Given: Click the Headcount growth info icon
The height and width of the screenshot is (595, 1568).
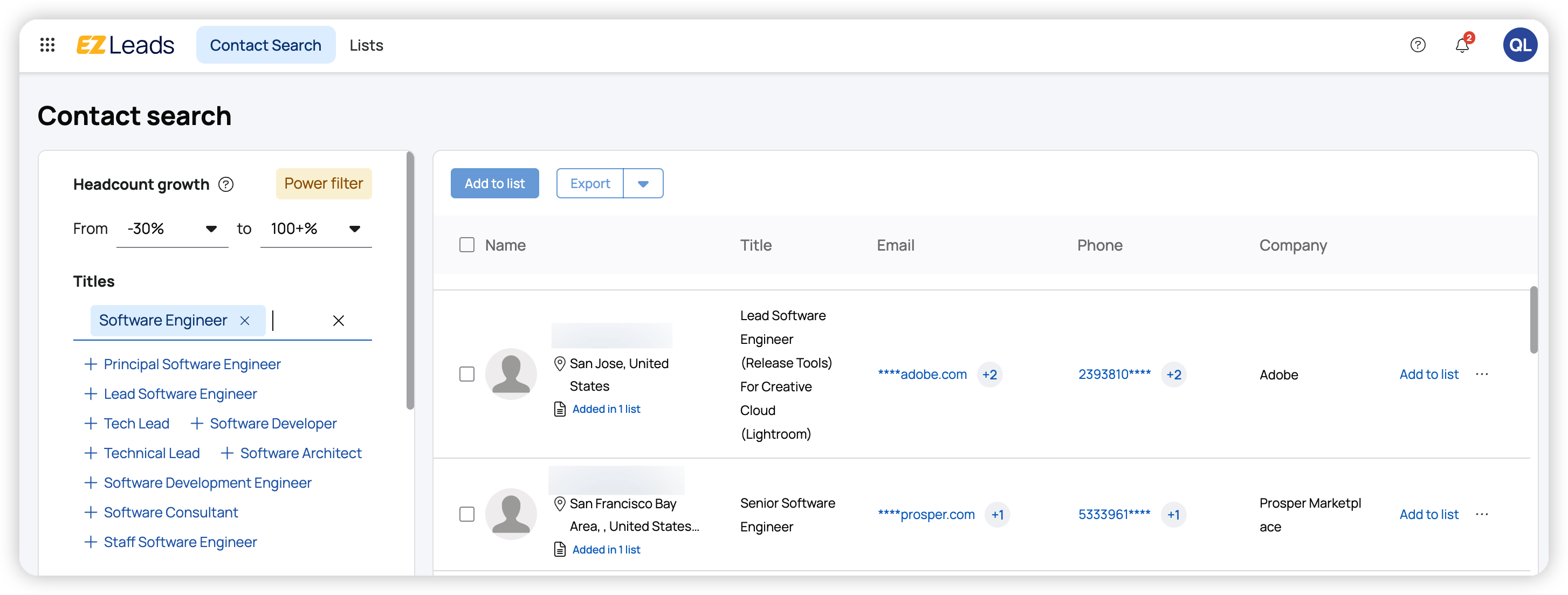Looking at the screenshot, I should click(x=226, y=184).
